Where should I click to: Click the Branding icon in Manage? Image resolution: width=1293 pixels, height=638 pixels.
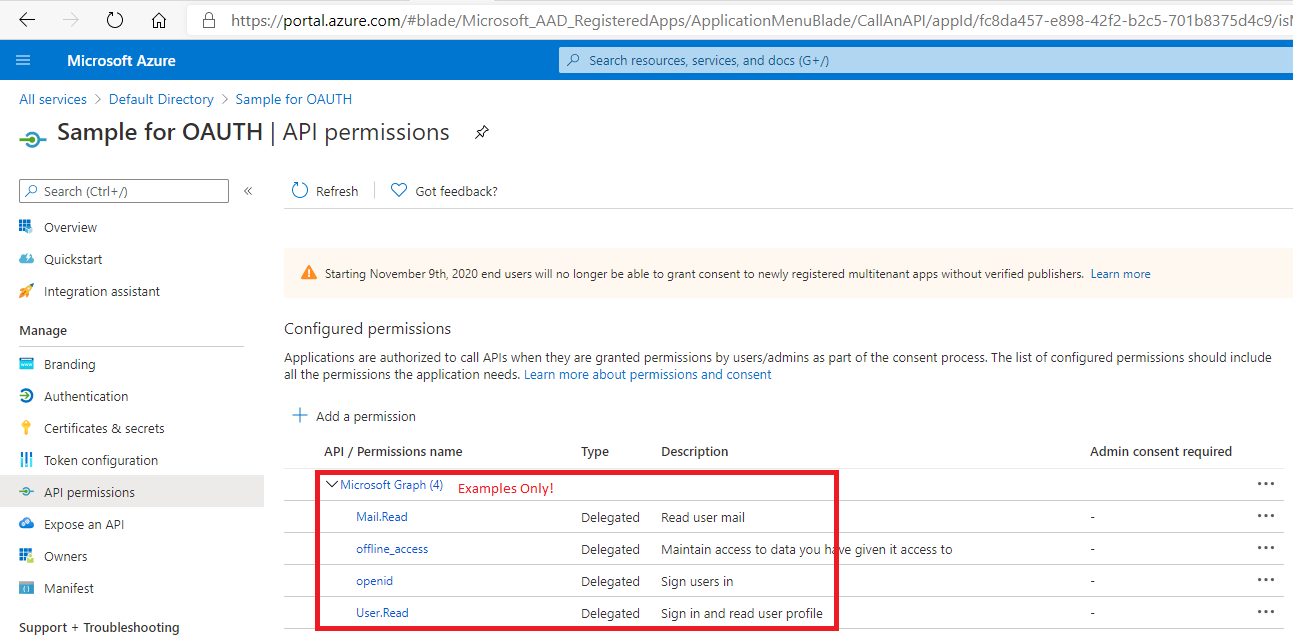[26, 364]
